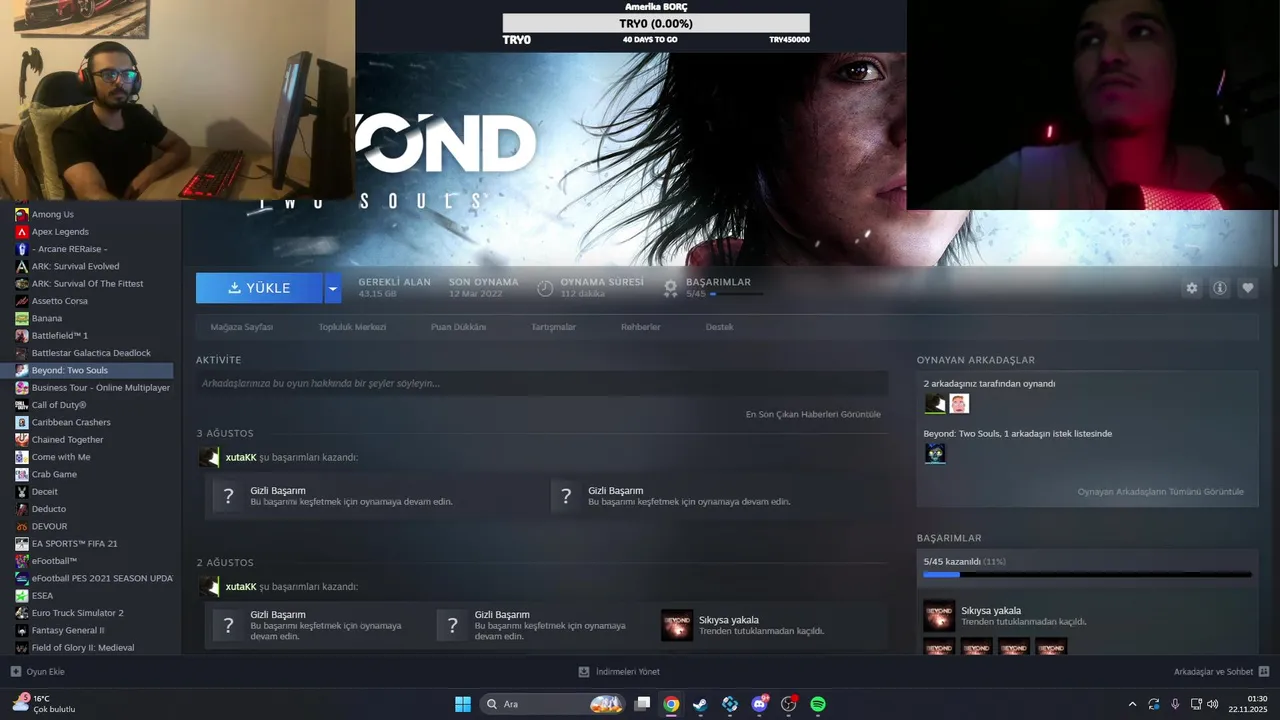Screen dimensions: 1280x720
Task: Click Business Tour game icon
Action: [22, 388]
